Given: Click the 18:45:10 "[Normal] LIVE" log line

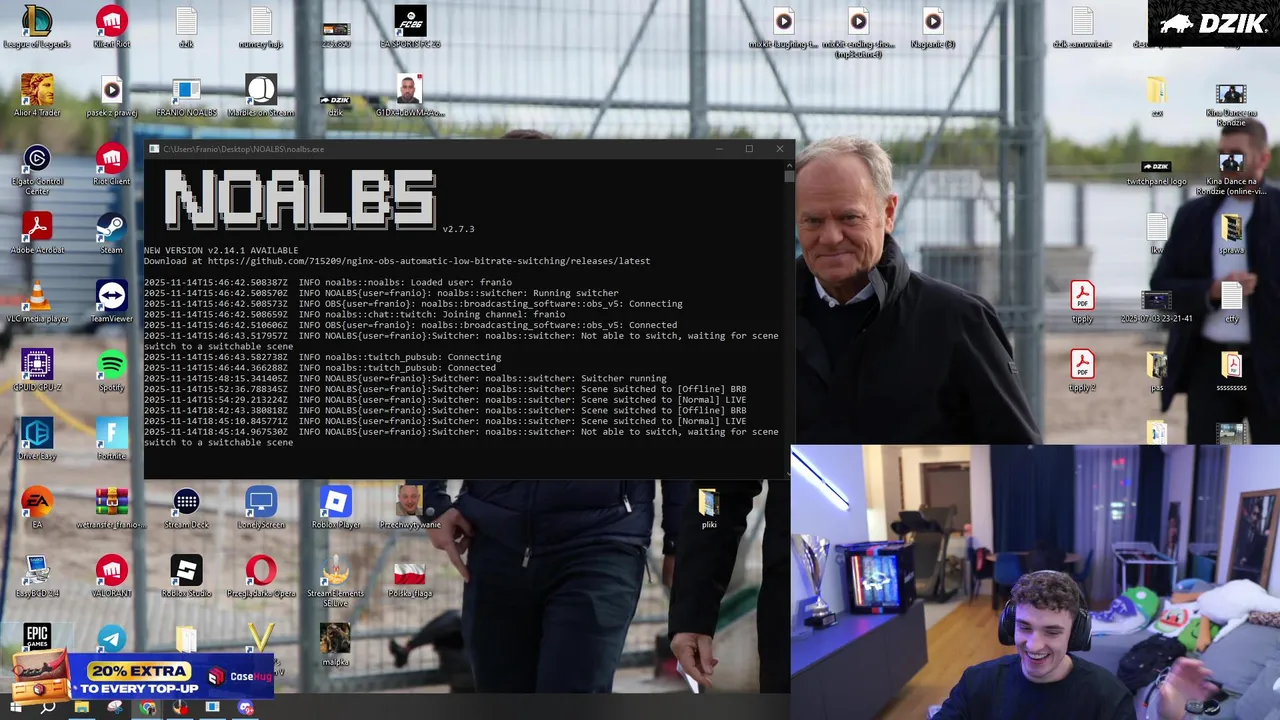Looking at the screenshot, I should pos(445,421).
